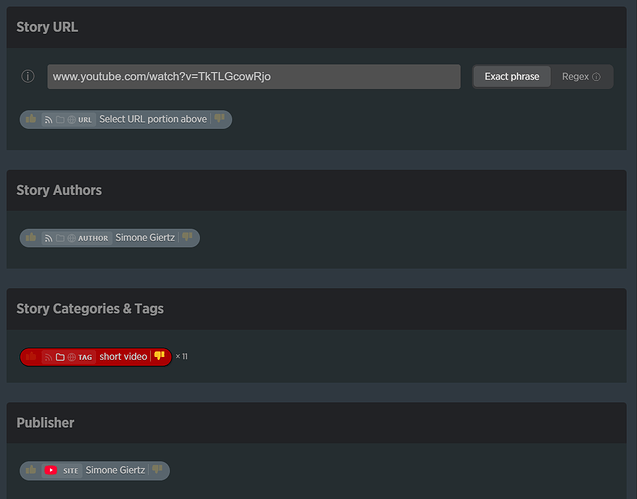The image size is (637, 499).
Task: Dislike the Simone Giertz publisher site
Action: [x=158, y=470]
